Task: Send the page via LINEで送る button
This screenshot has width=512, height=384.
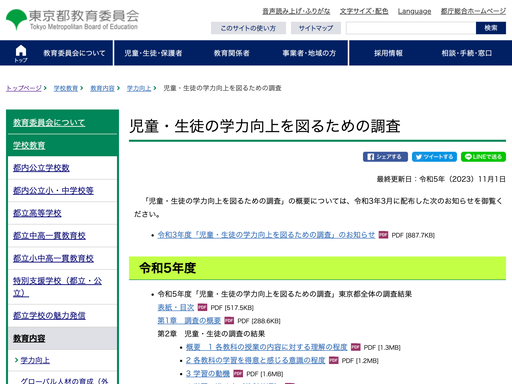Action: coord(483,157)
